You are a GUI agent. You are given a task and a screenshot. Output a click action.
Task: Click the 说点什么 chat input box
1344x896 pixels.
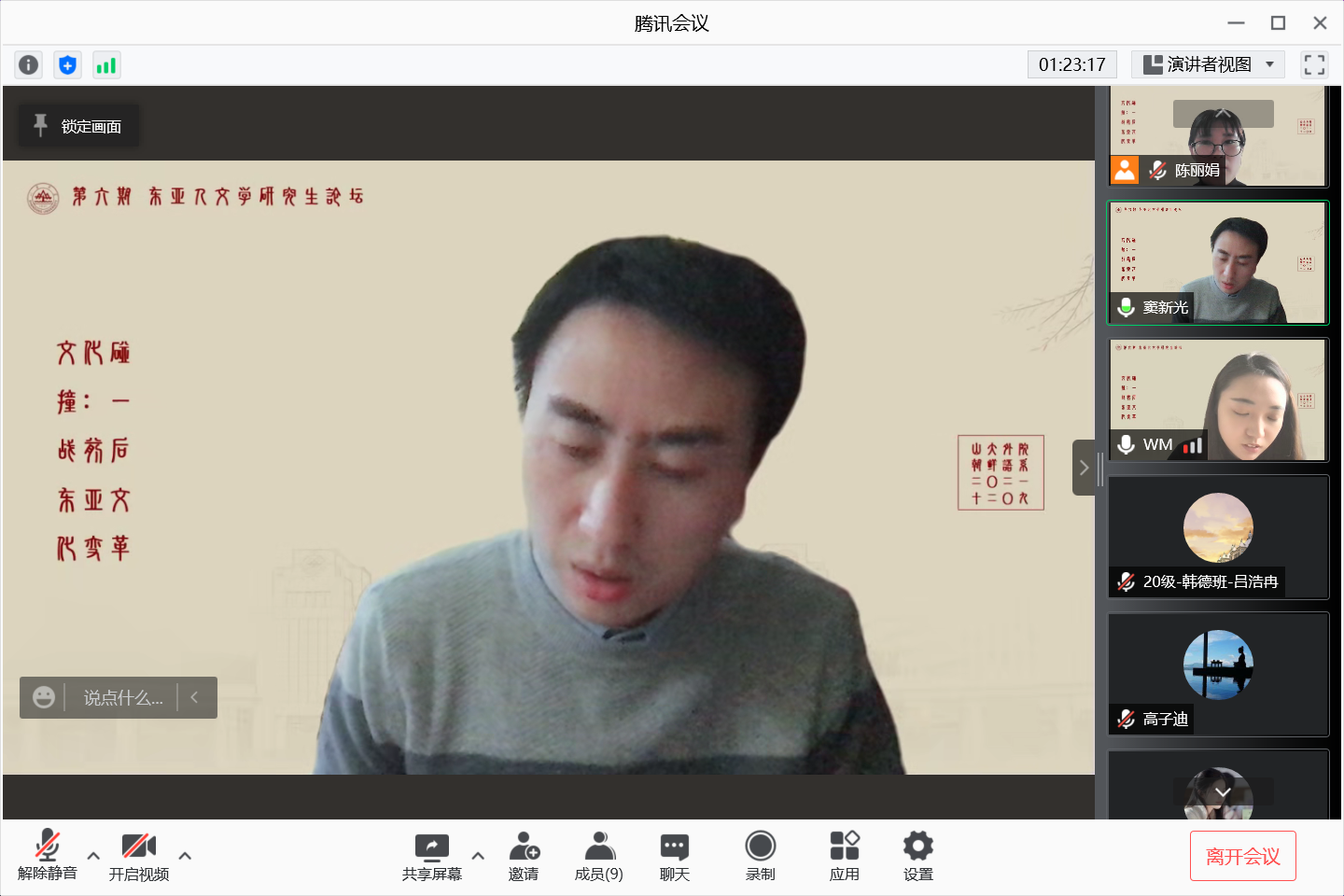coord(122,698)
